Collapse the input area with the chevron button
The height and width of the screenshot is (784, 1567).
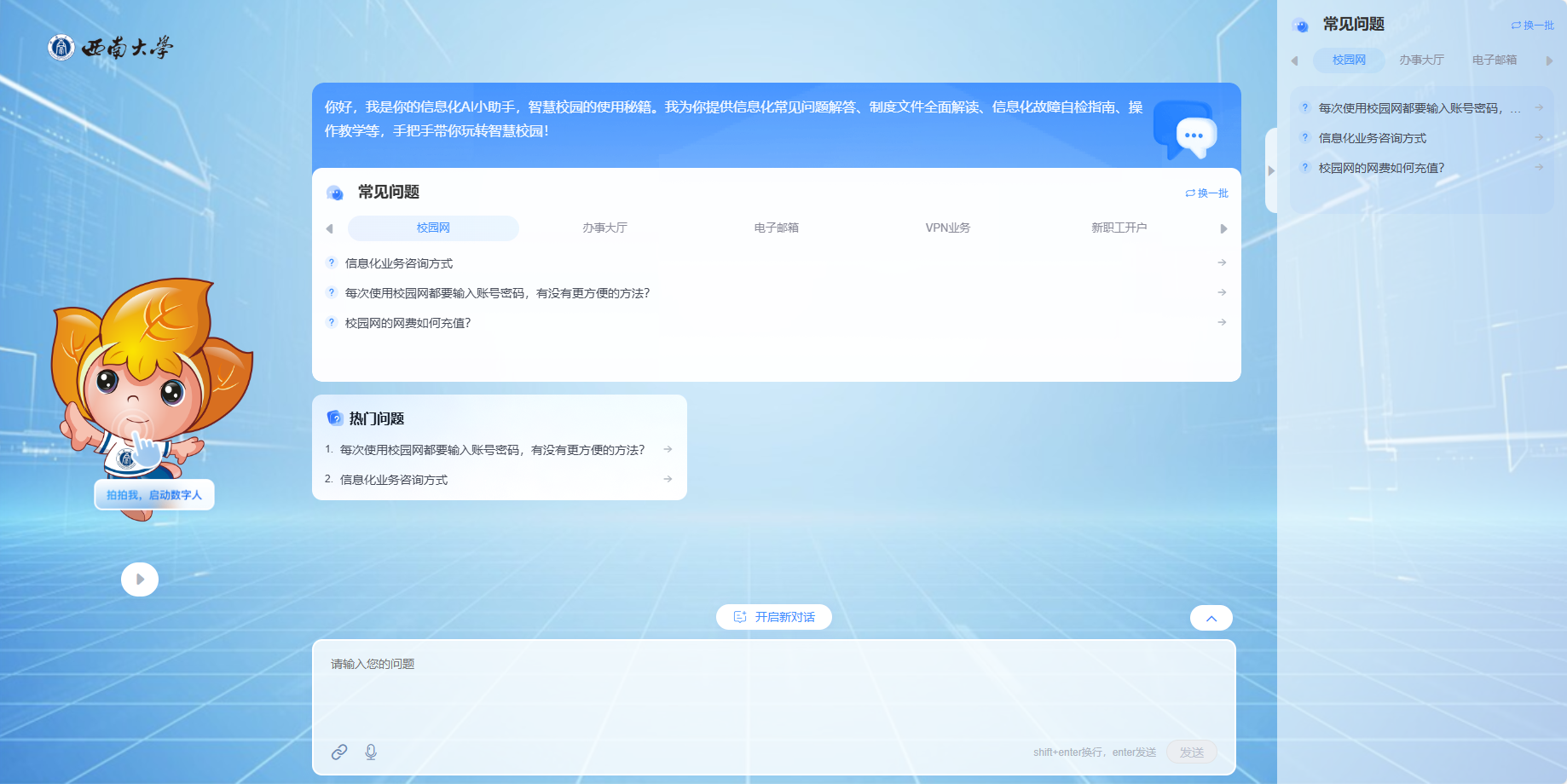click(x=1211, y=617)
